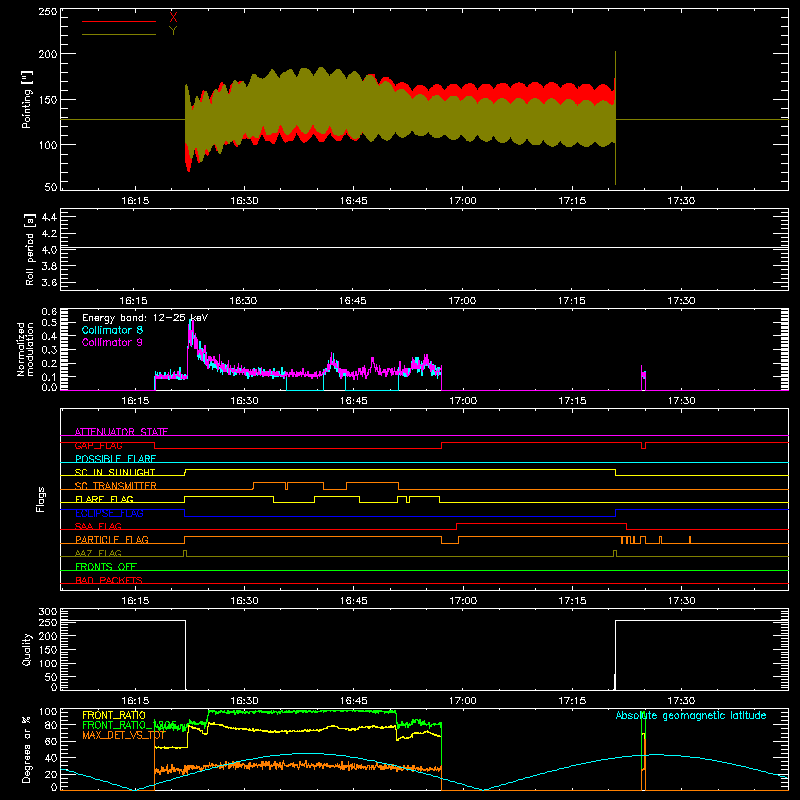Click the 16:15 label under Pointing panel
This screenshot has height=800, width=800.
coord(135,201)
